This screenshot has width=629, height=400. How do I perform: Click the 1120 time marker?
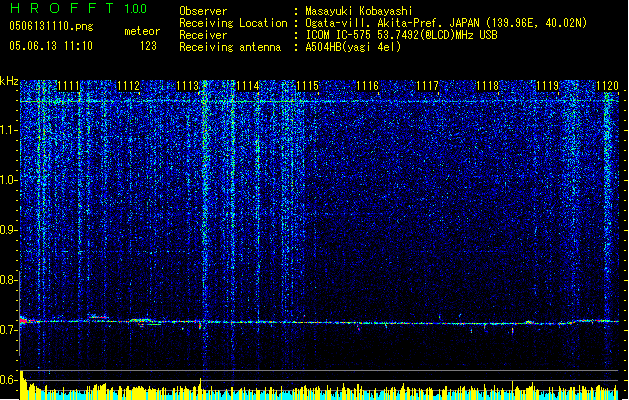click(x=607, y=86)
